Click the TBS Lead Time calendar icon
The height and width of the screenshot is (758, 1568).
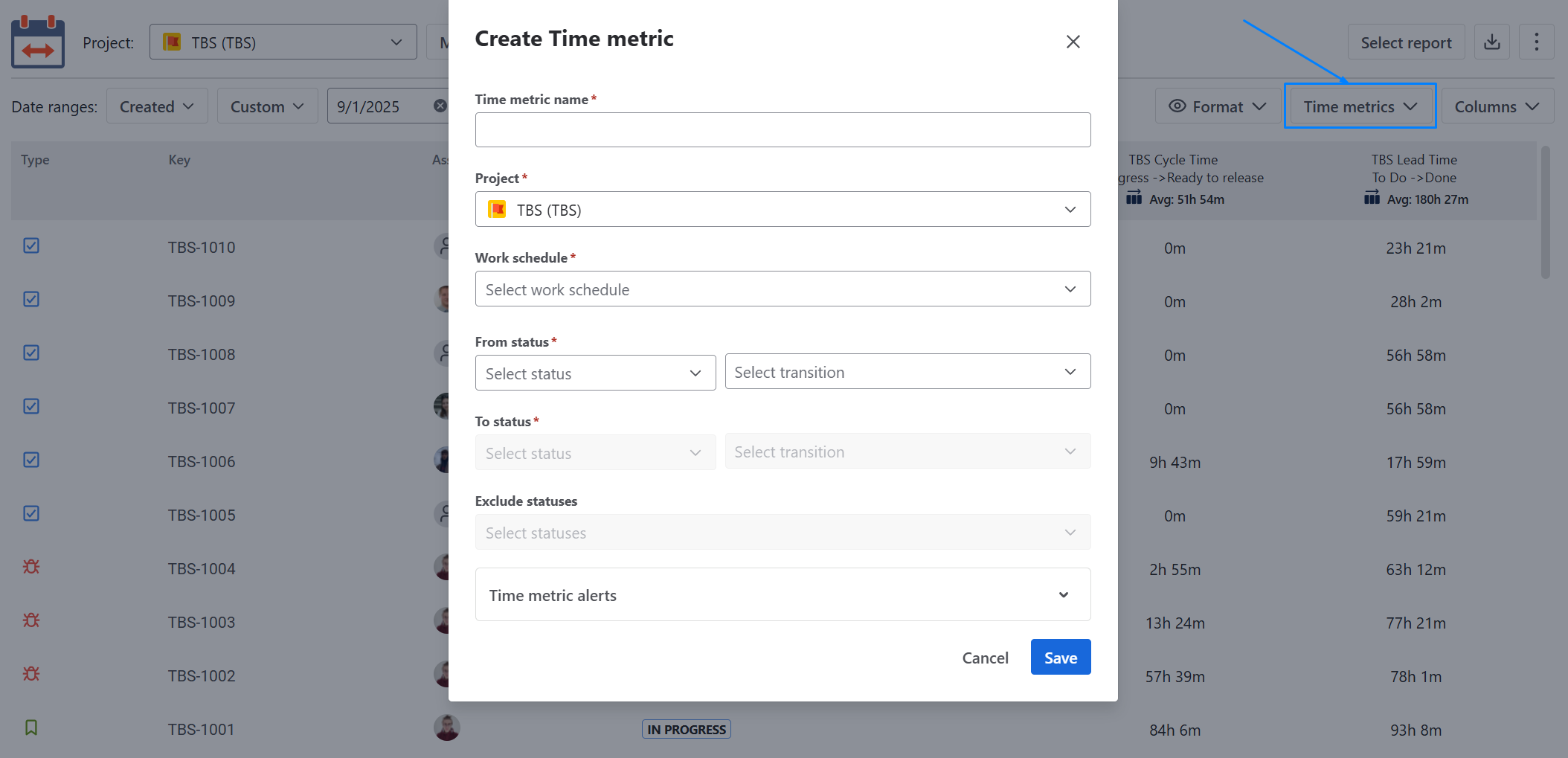(x=1372, y=198)
